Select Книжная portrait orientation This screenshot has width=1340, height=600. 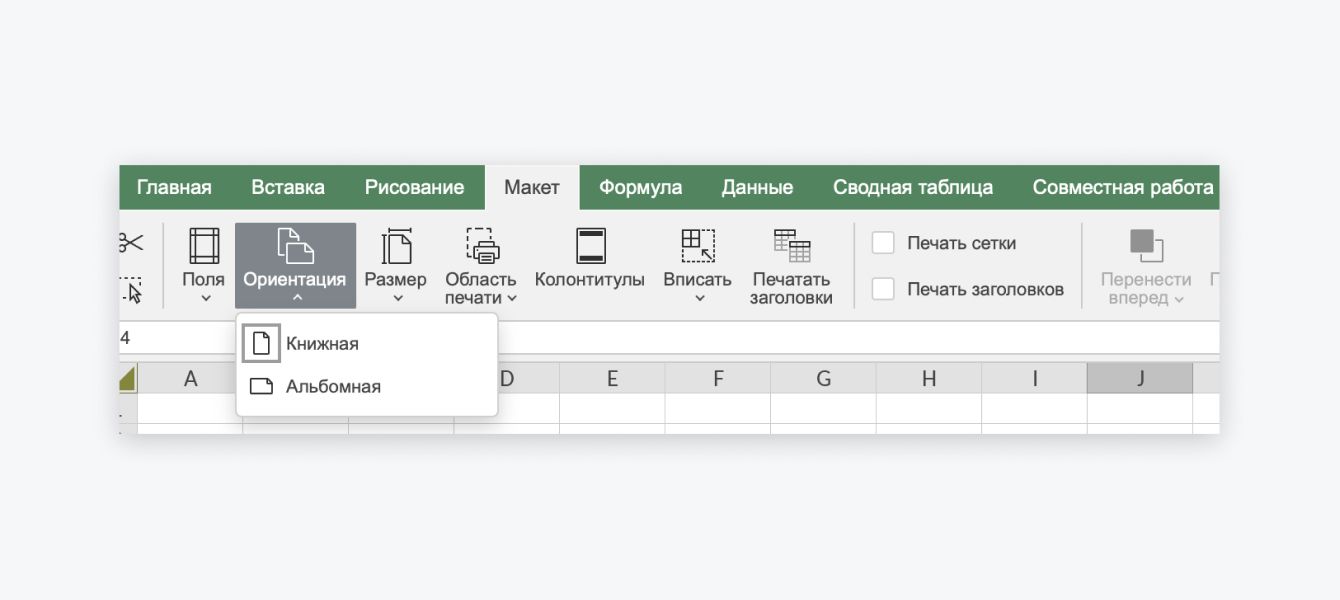pos(321,344)
